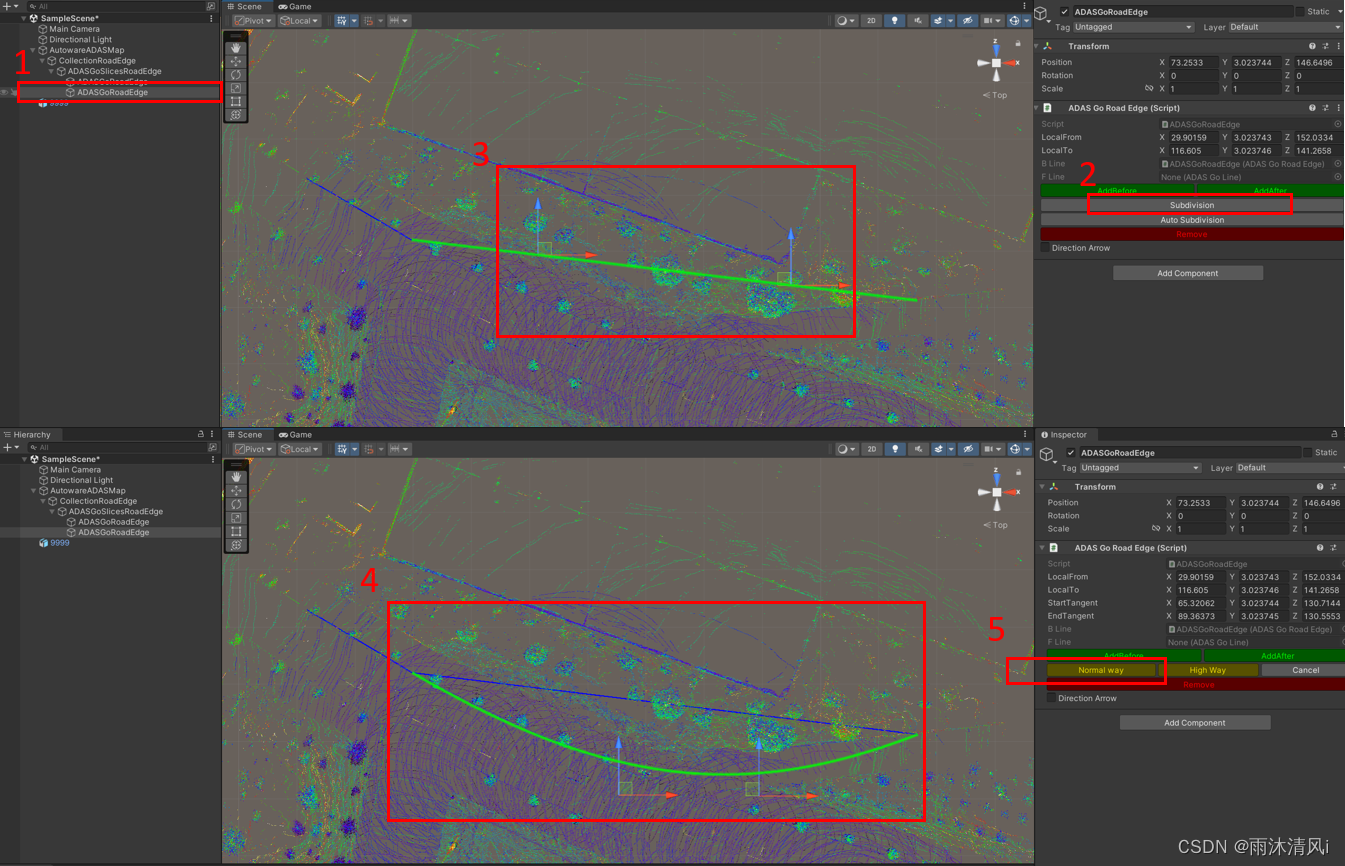Open Local dropdown in lower Scene toolbar
Image resolution: width=1345 pixels, height=866 pixels.
299,449
